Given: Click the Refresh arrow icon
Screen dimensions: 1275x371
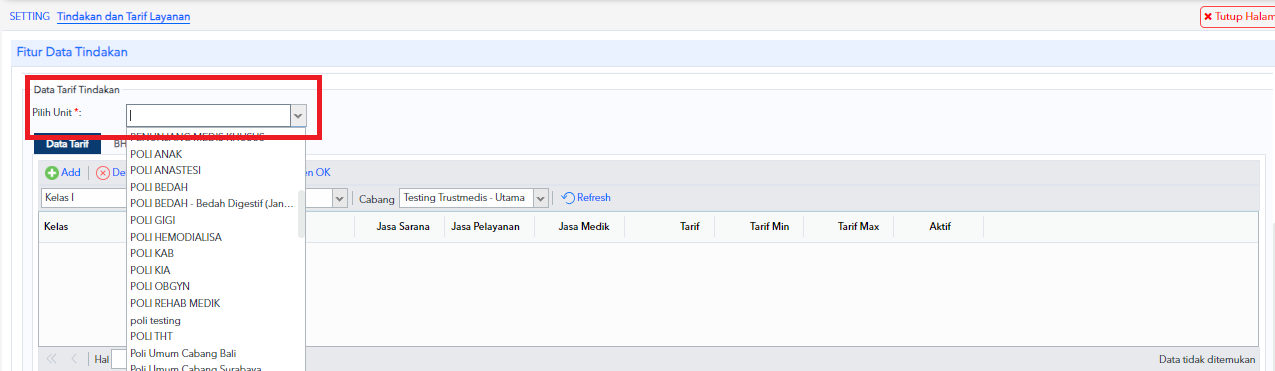Looking at the screenshot, I should click(x=568, y=198).
